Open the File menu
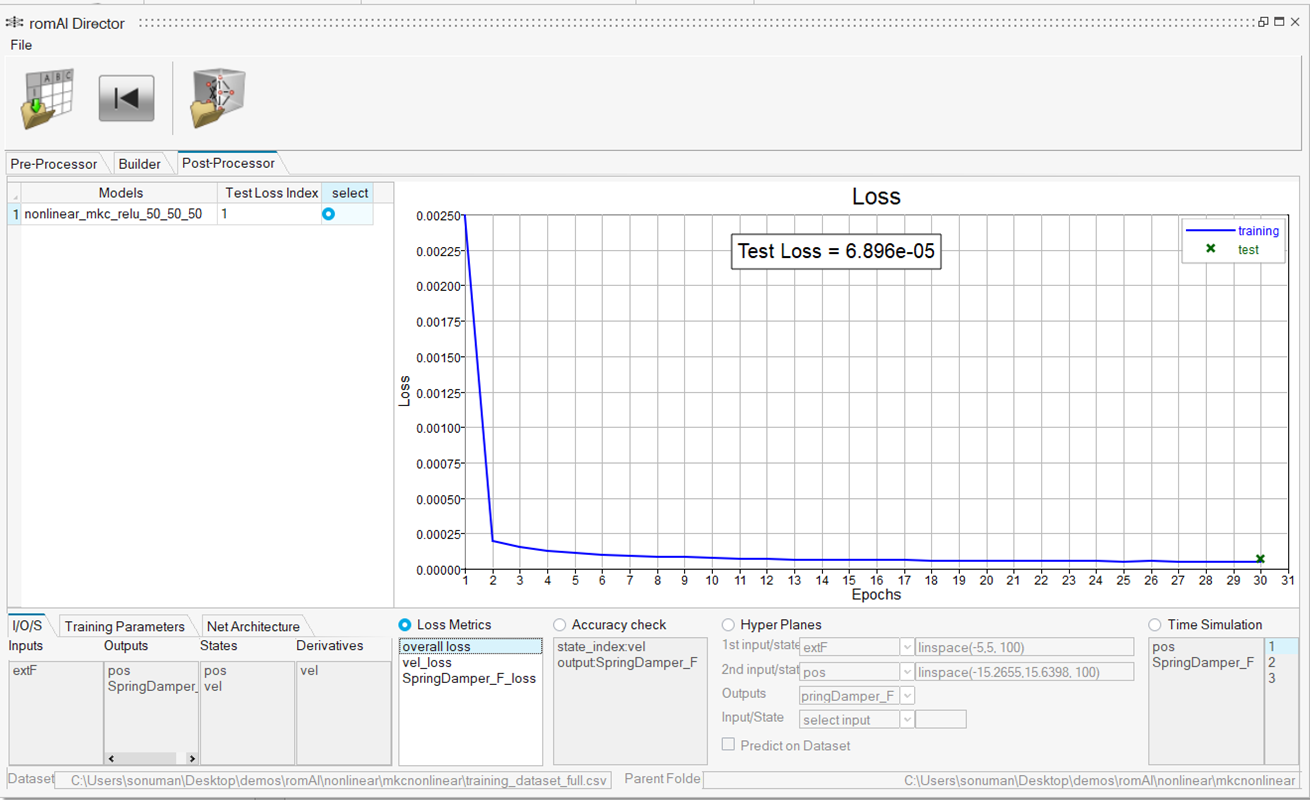This screenshot has height=800, width=1310. (21, 45)
